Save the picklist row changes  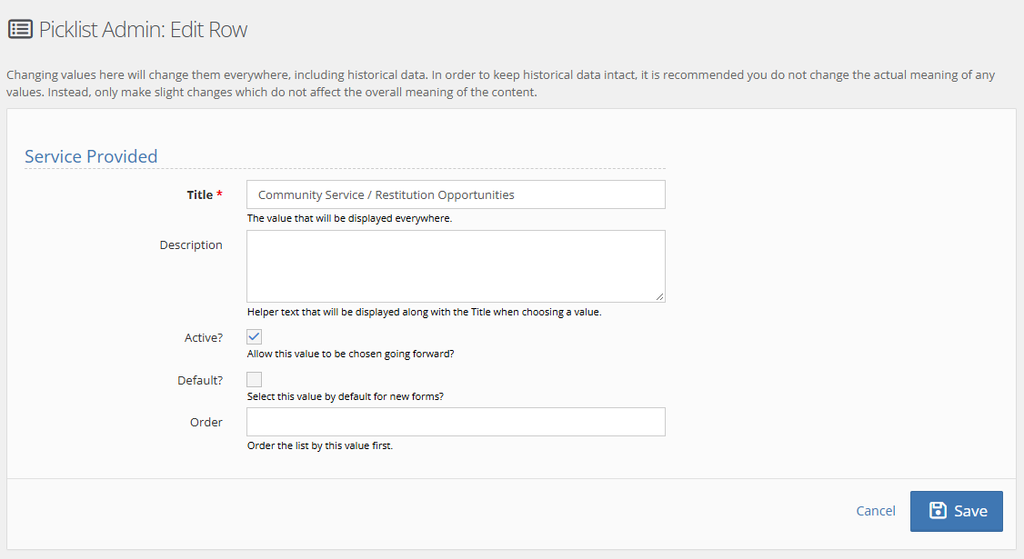click(956, 511)
